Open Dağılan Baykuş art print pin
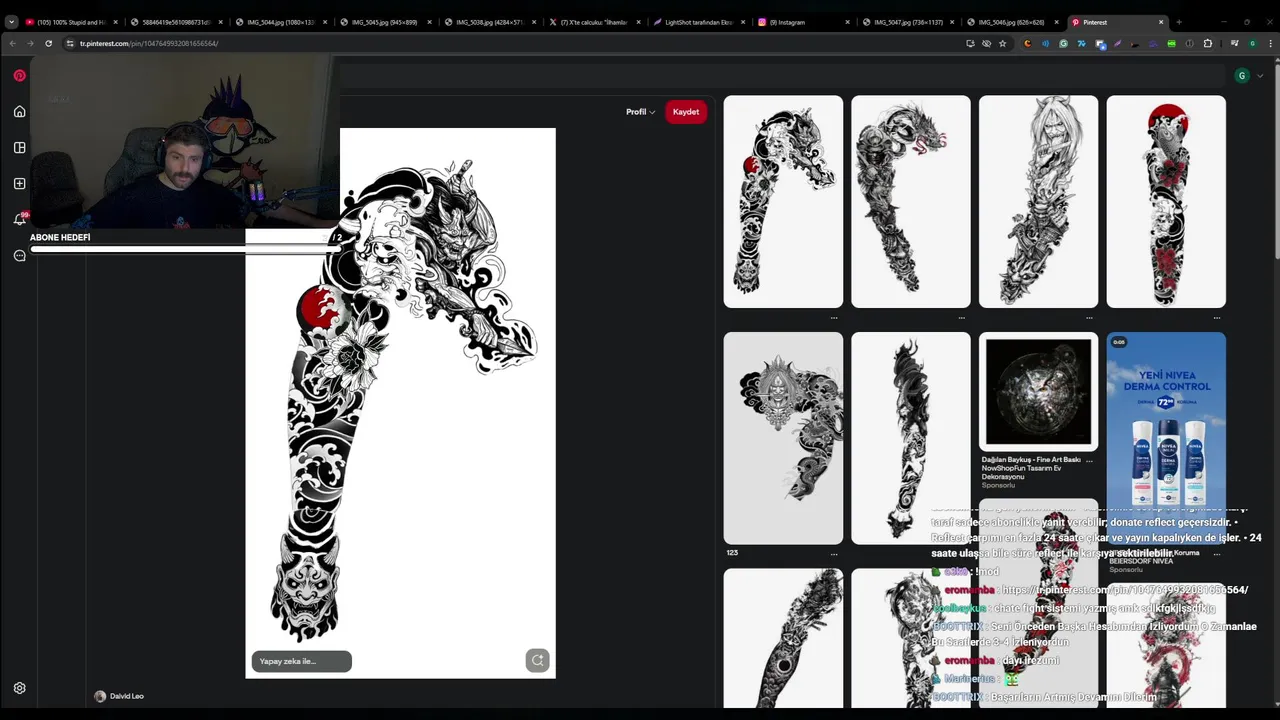Screen dimensions: 1280x720 [1038, 392]
